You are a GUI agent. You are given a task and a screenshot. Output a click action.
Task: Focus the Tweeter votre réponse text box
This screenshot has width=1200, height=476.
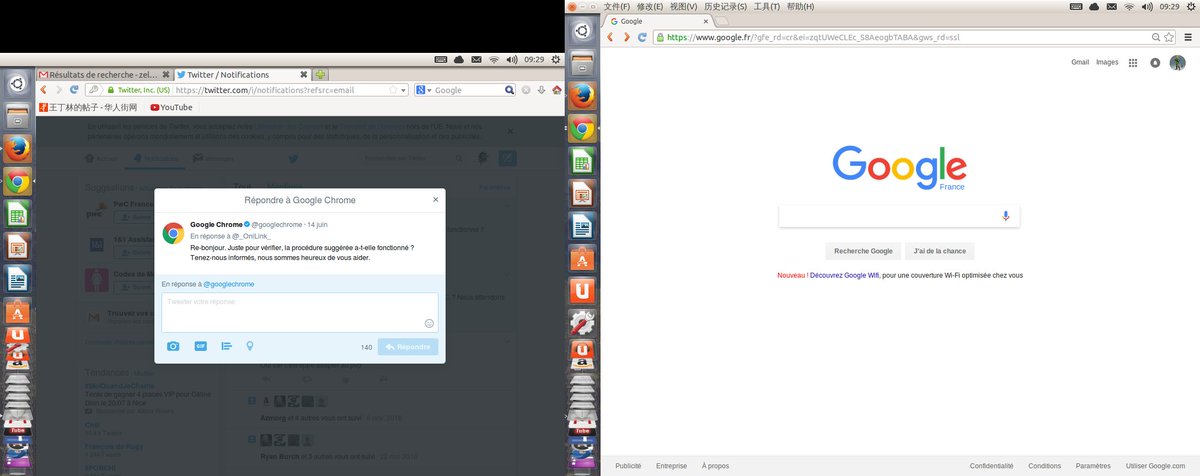300,312
